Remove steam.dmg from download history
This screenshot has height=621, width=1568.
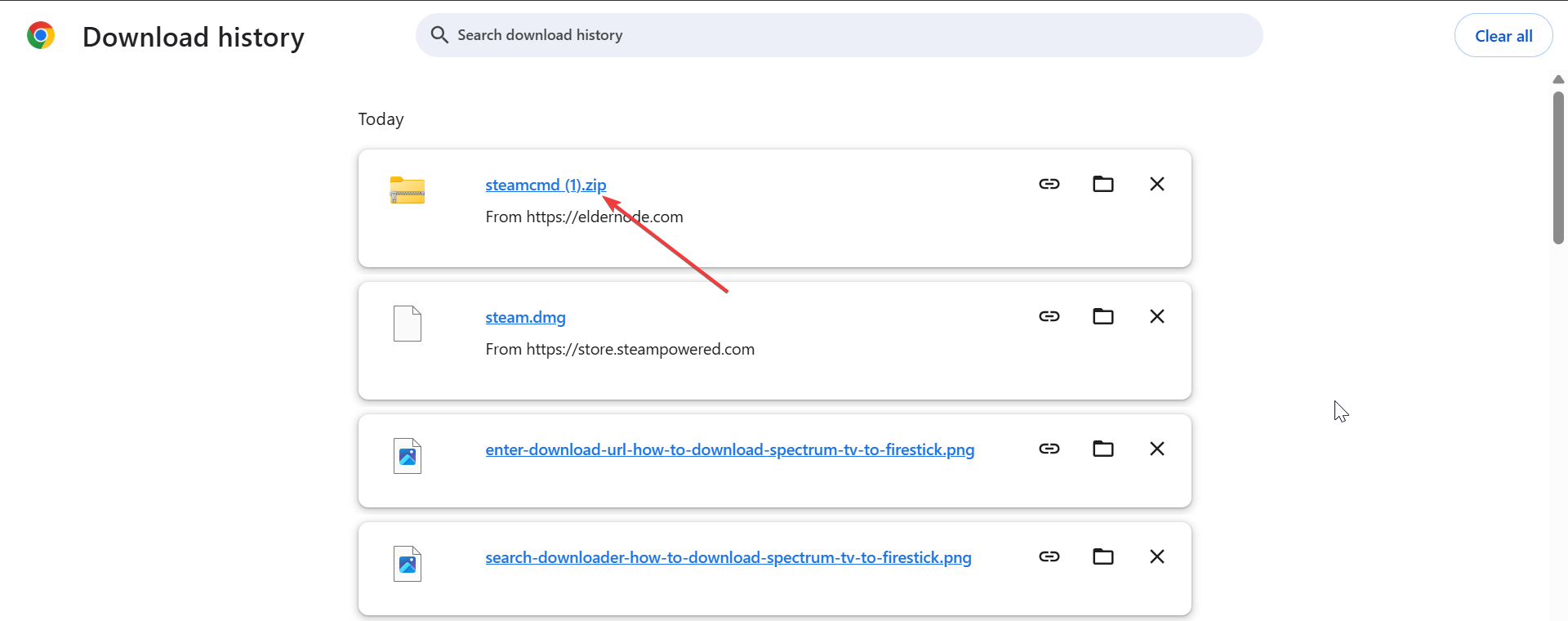tap(1156, 316)
